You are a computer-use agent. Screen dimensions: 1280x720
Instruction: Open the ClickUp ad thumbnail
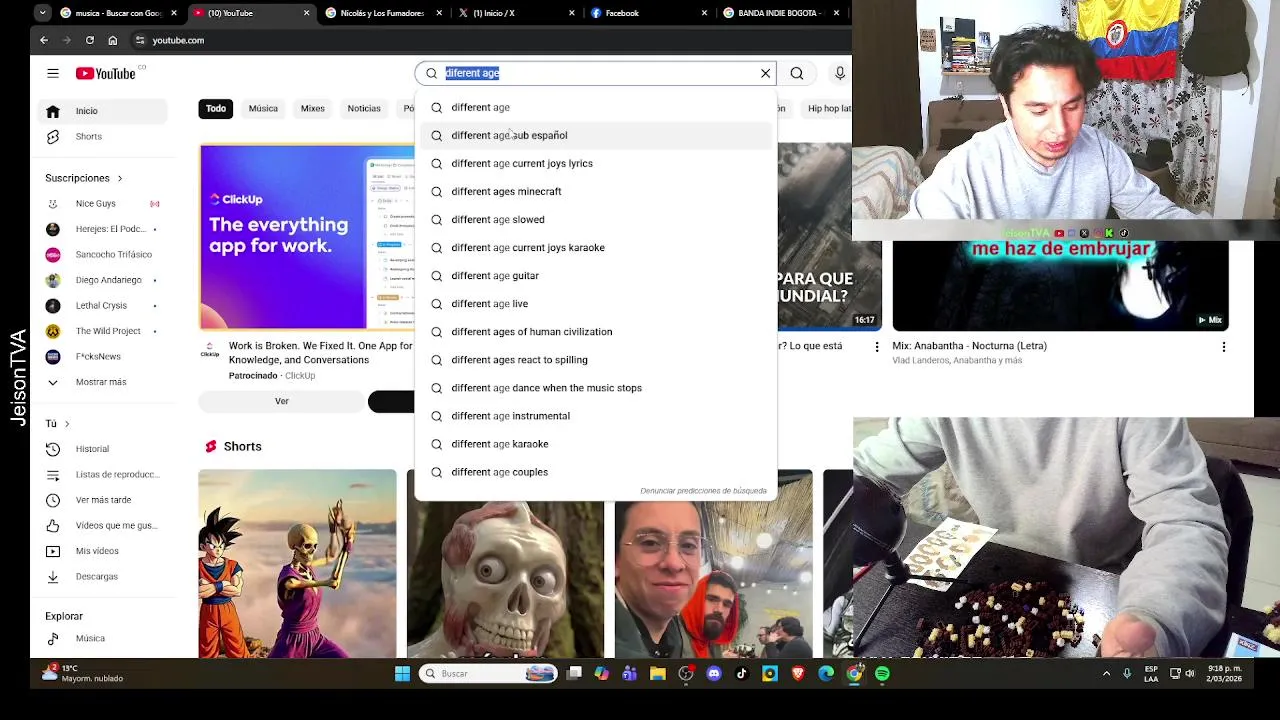coord(306,237)
